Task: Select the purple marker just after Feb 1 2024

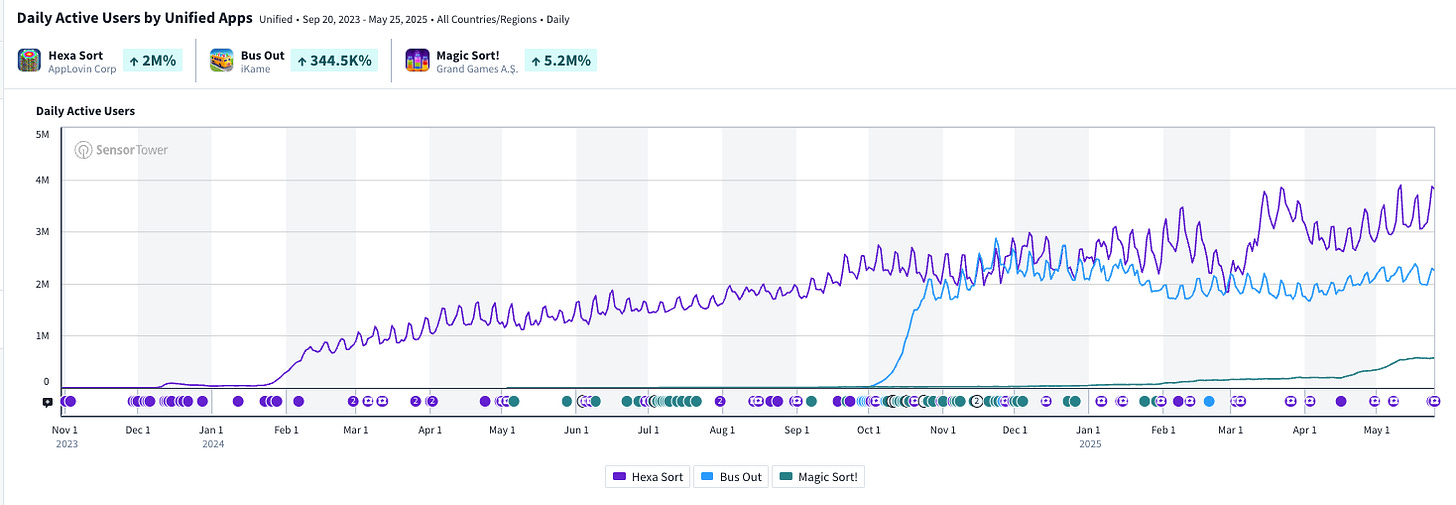Action: 298,401
